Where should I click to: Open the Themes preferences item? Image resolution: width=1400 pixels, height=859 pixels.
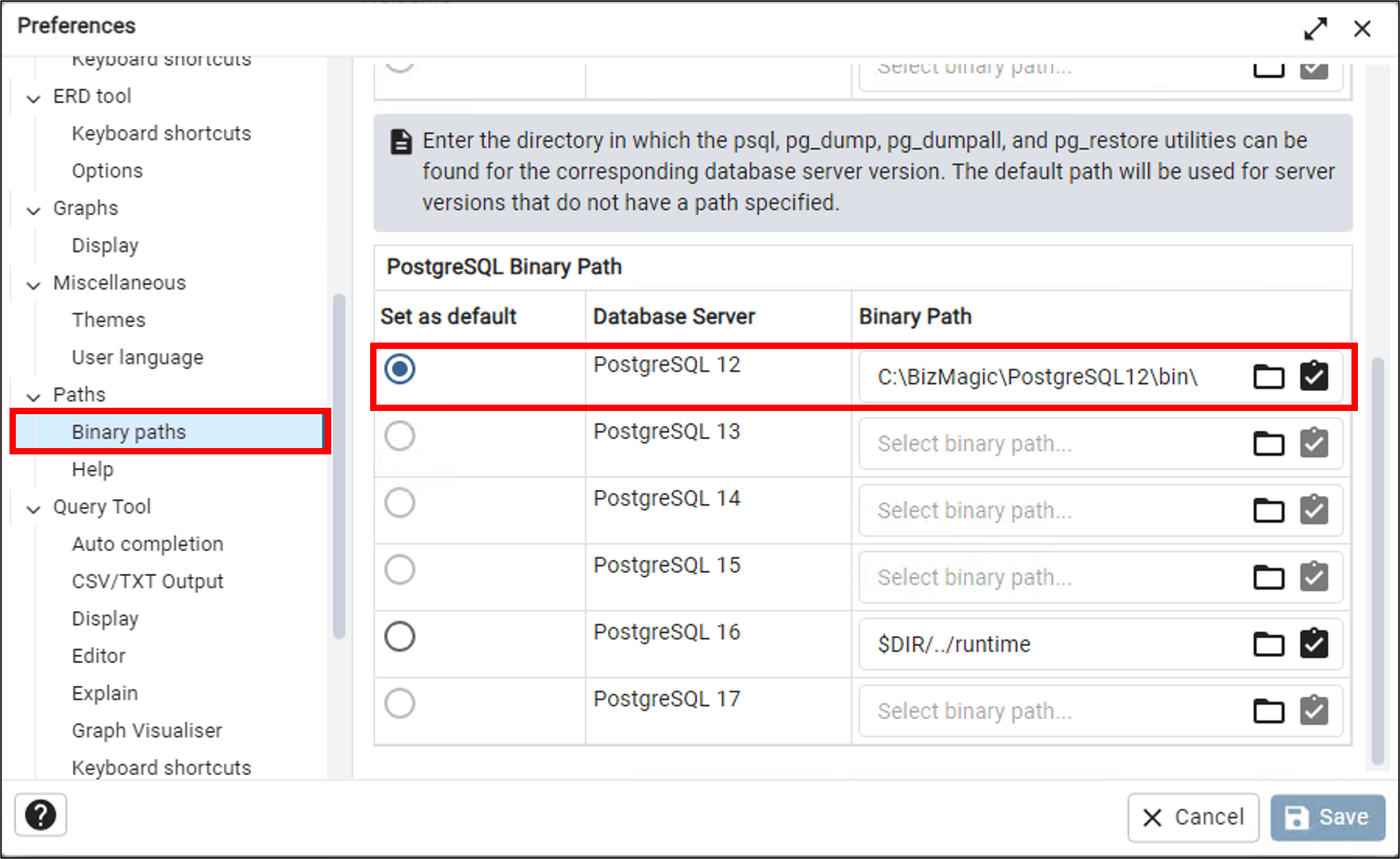[x=109, y=320]
